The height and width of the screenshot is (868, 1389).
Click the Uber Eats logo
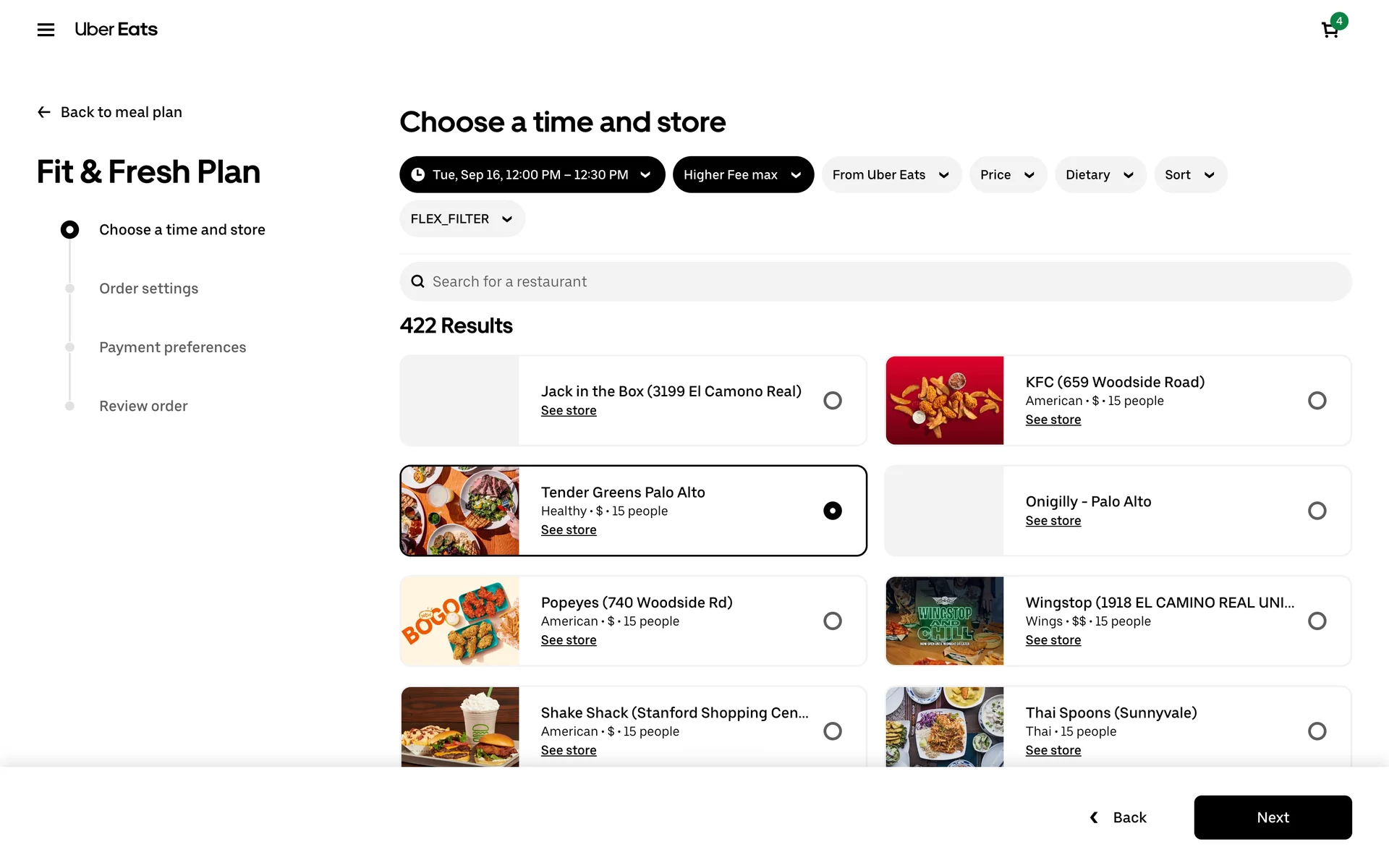pos(116,30)
